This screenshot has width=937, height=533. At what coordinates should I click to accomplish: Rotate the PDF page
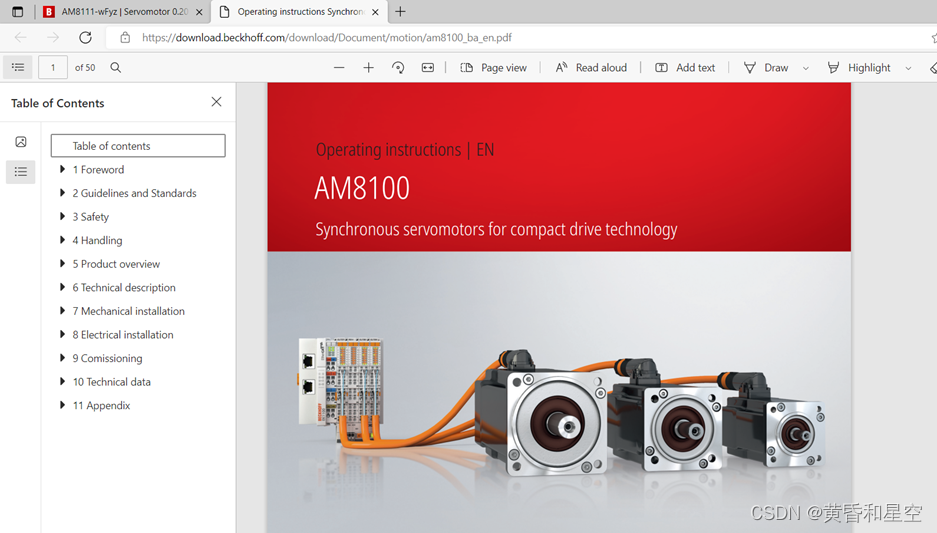pos(398,68)
